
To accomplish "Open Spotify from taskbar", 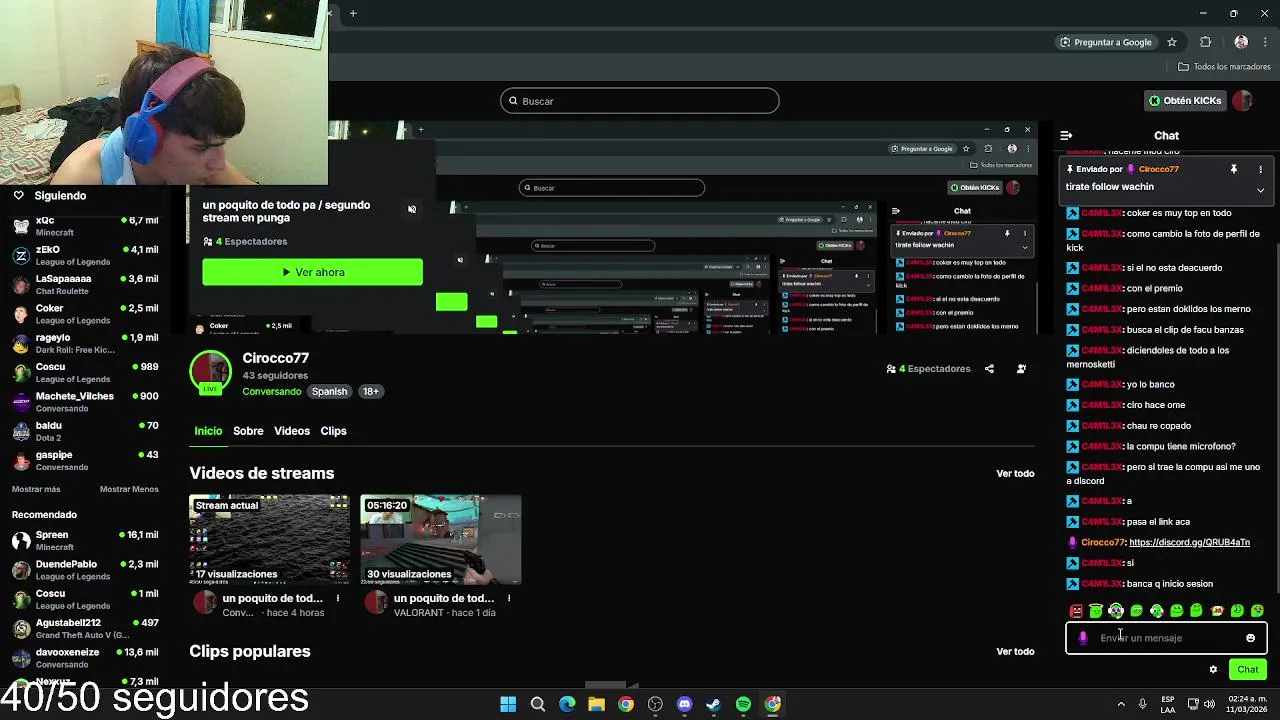I will (x=743, y=704).
